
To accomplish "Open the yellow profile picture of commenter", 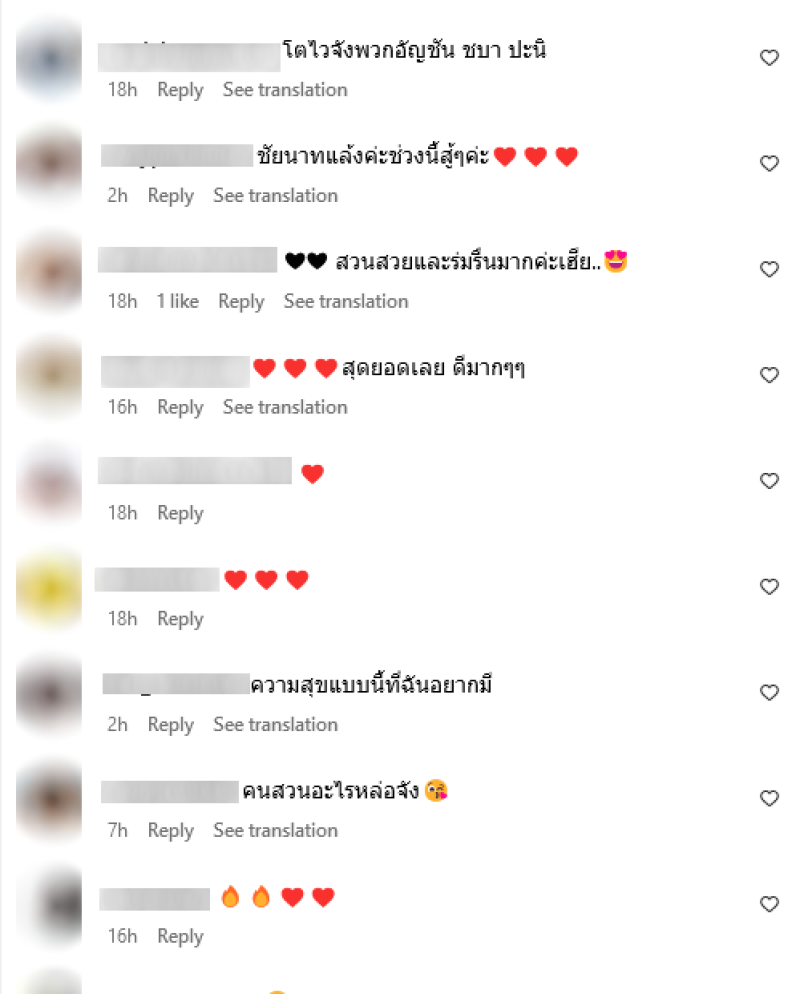I will point(50,589).
